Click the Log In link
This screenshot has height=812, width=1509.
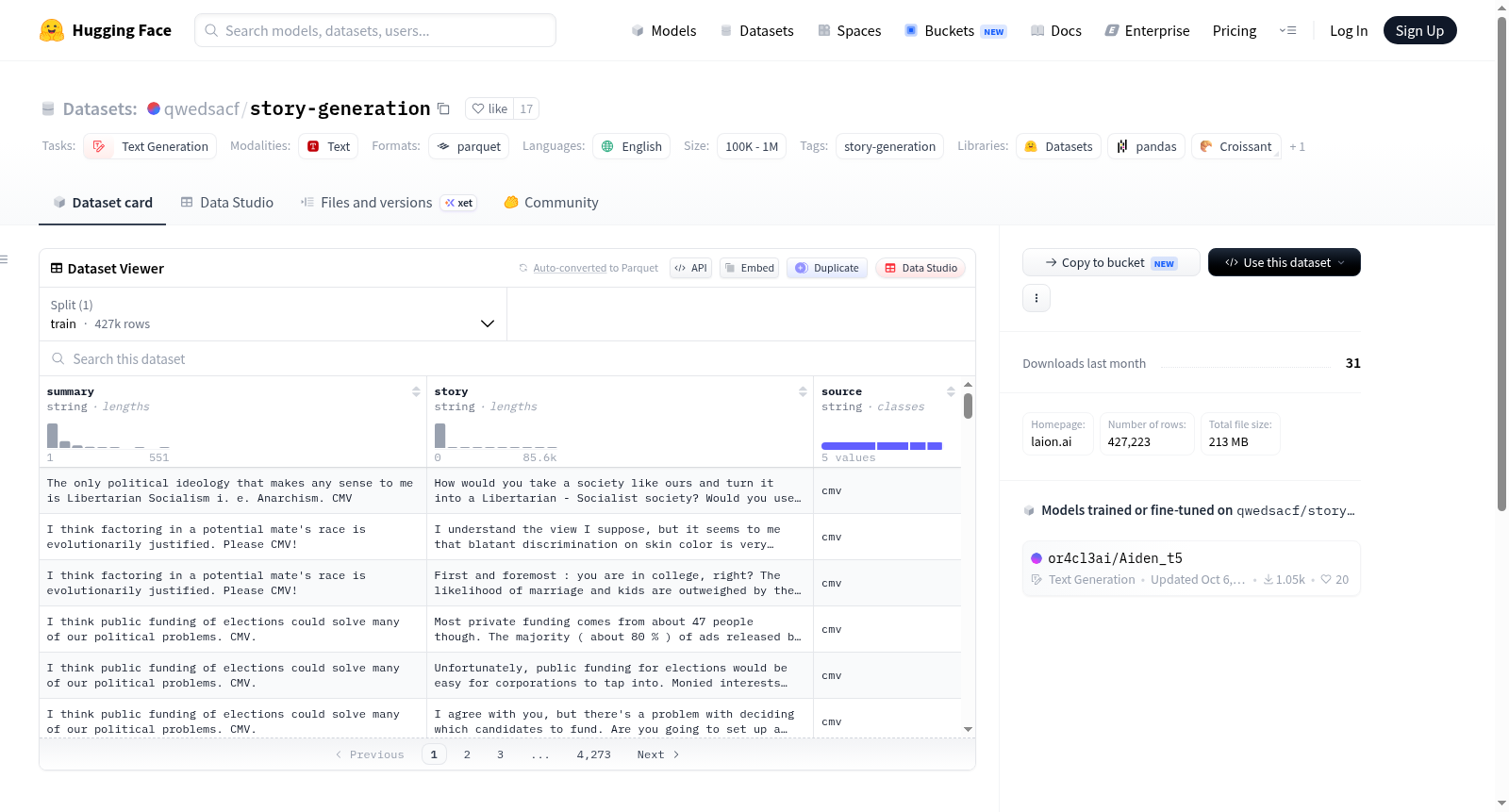(1349, 30)
